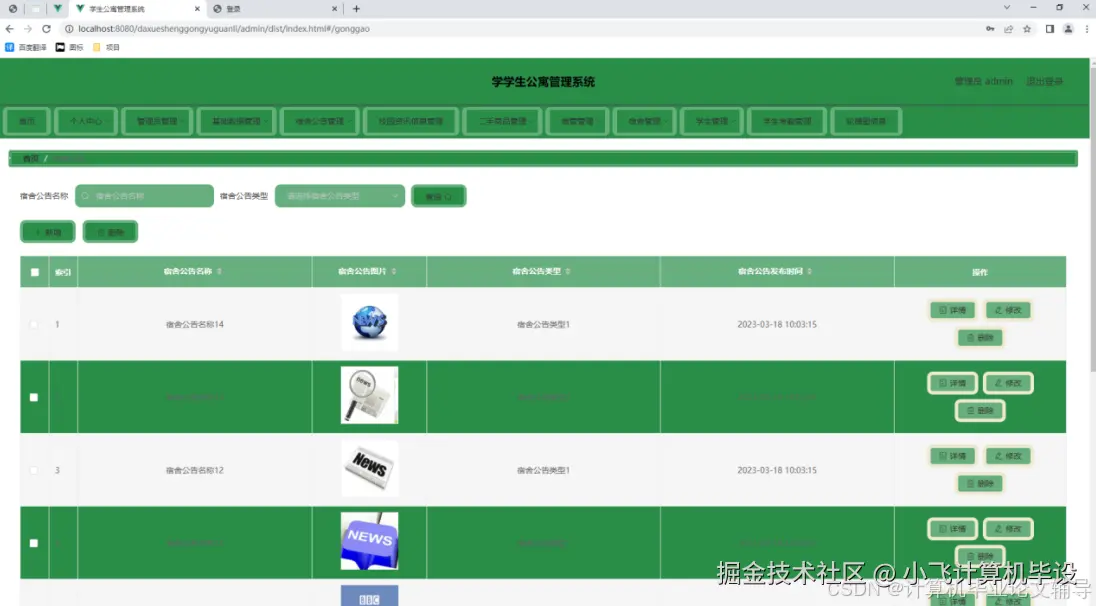Open 详情 for 宿舍公告名称12
The image size is (1096, 606).
952,456
